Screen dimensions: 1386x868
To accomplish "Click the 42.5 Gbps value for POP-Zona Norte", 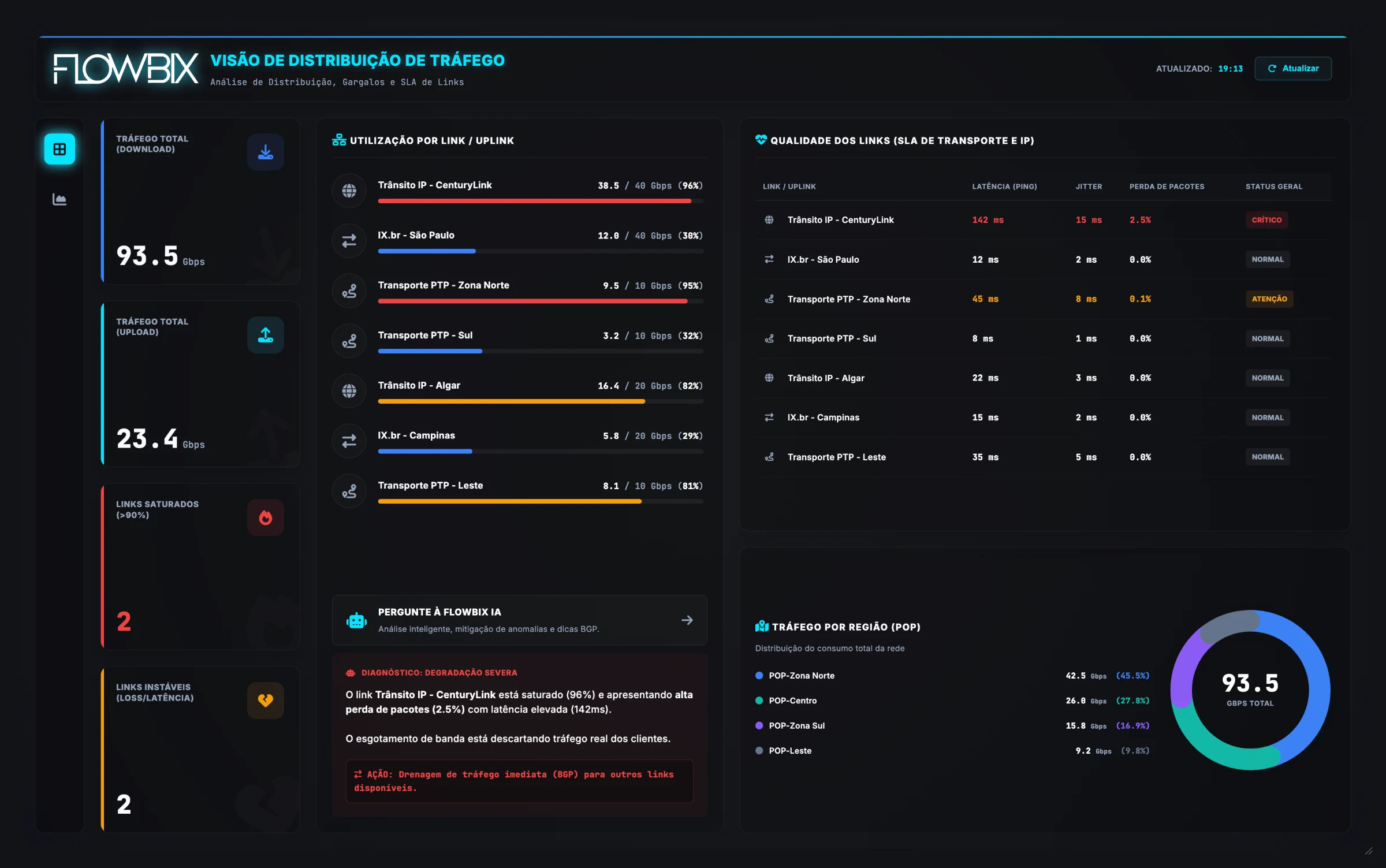I will pos(1086,676).
